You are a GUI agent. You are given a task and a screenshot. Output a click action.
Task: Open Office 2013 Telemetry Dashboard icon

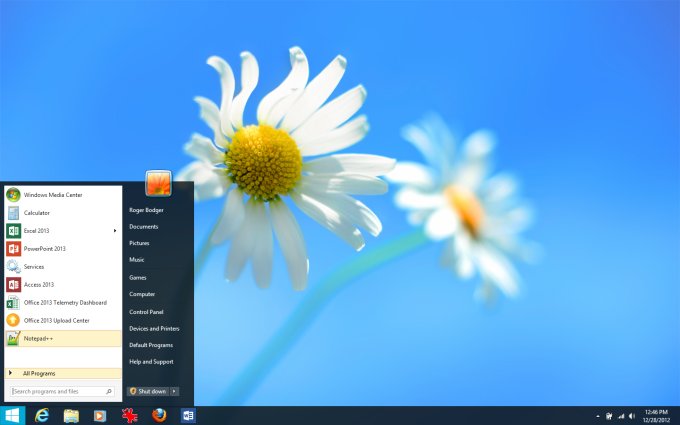13,303
